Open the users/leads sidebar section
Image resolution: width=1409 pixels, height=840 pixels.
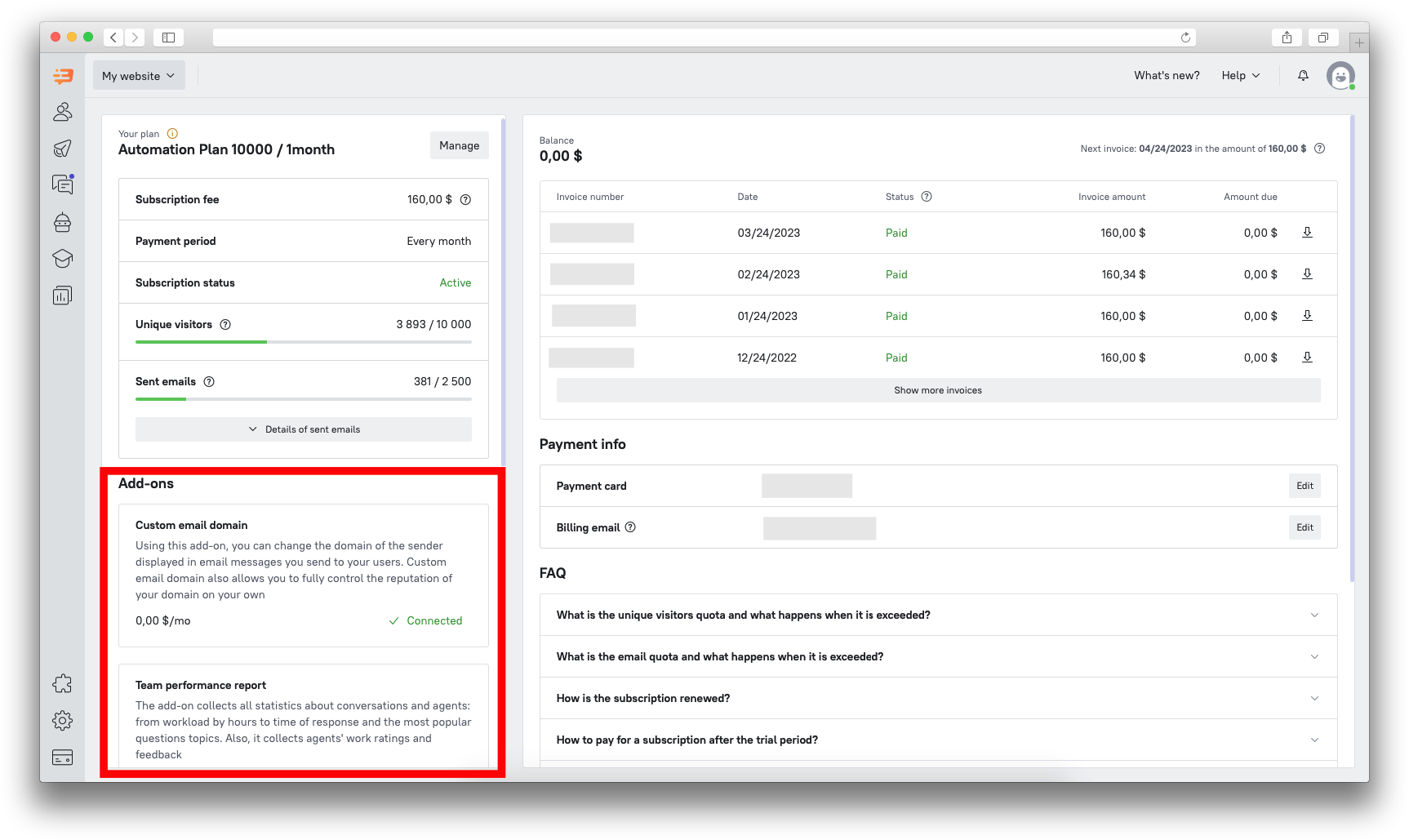[x=63, y=112]
